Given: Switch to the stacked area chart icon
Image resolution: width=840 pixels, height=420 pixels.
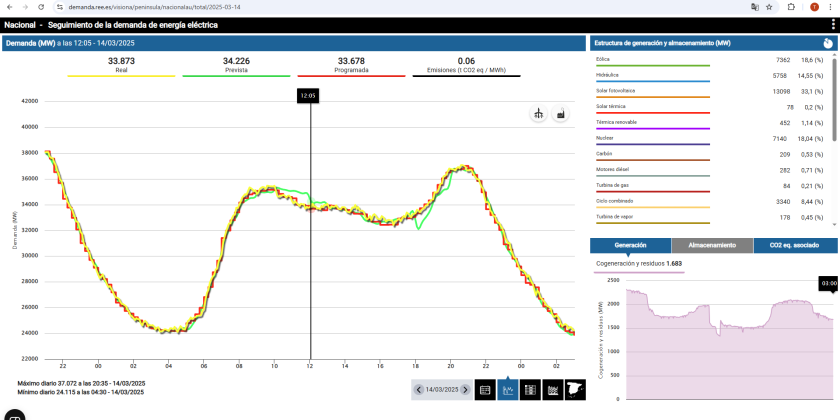Looking at the screenshot, I should [553, 389].
